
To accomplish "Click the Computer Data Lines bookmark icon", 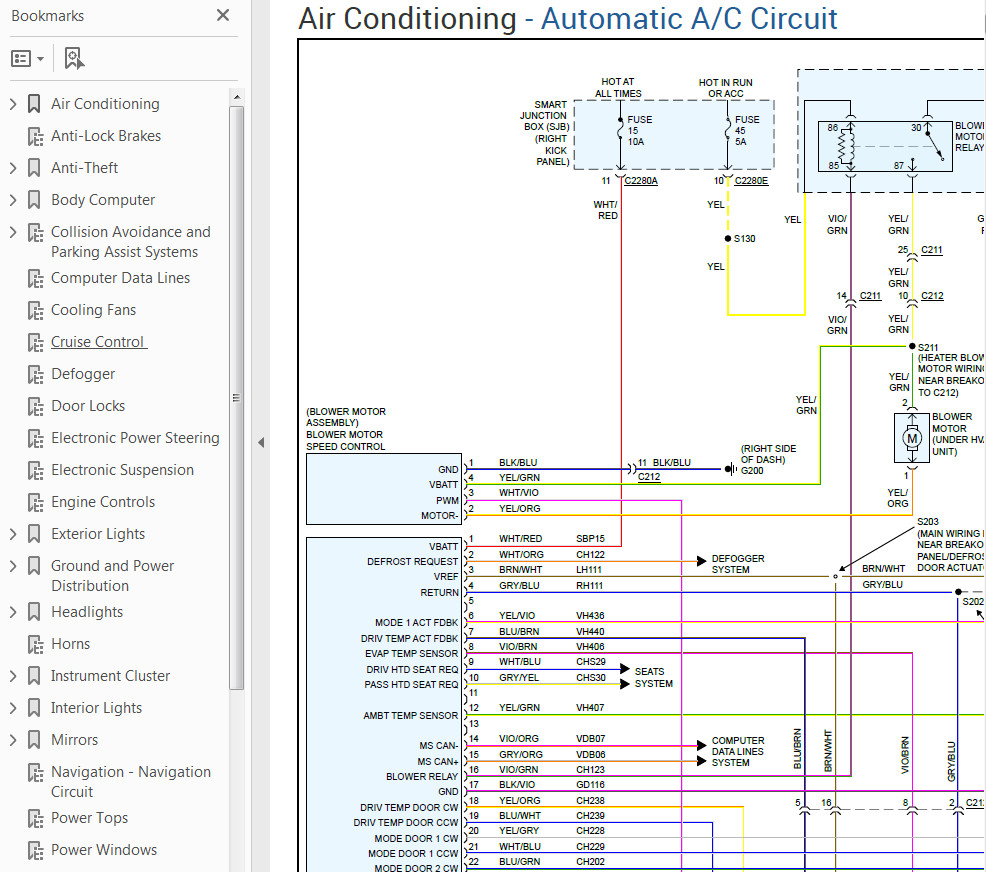I will pyautogui.click(x=35, y=279).
